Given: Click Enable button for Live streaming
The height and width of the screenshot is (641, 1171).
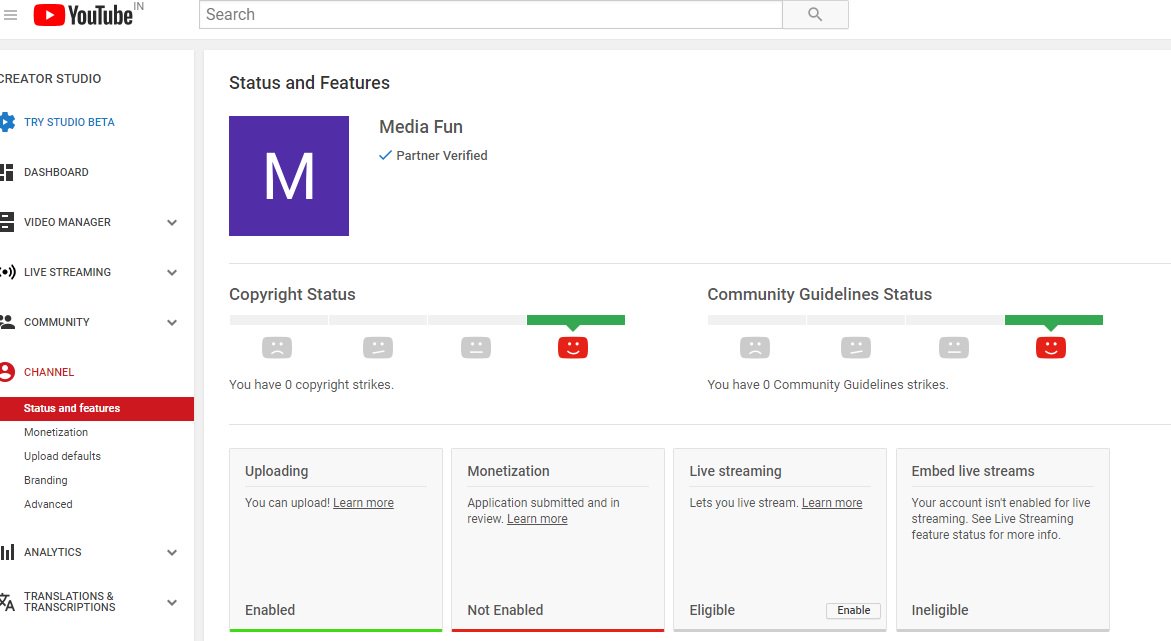Looking at the screenshot, I should 854,610.
